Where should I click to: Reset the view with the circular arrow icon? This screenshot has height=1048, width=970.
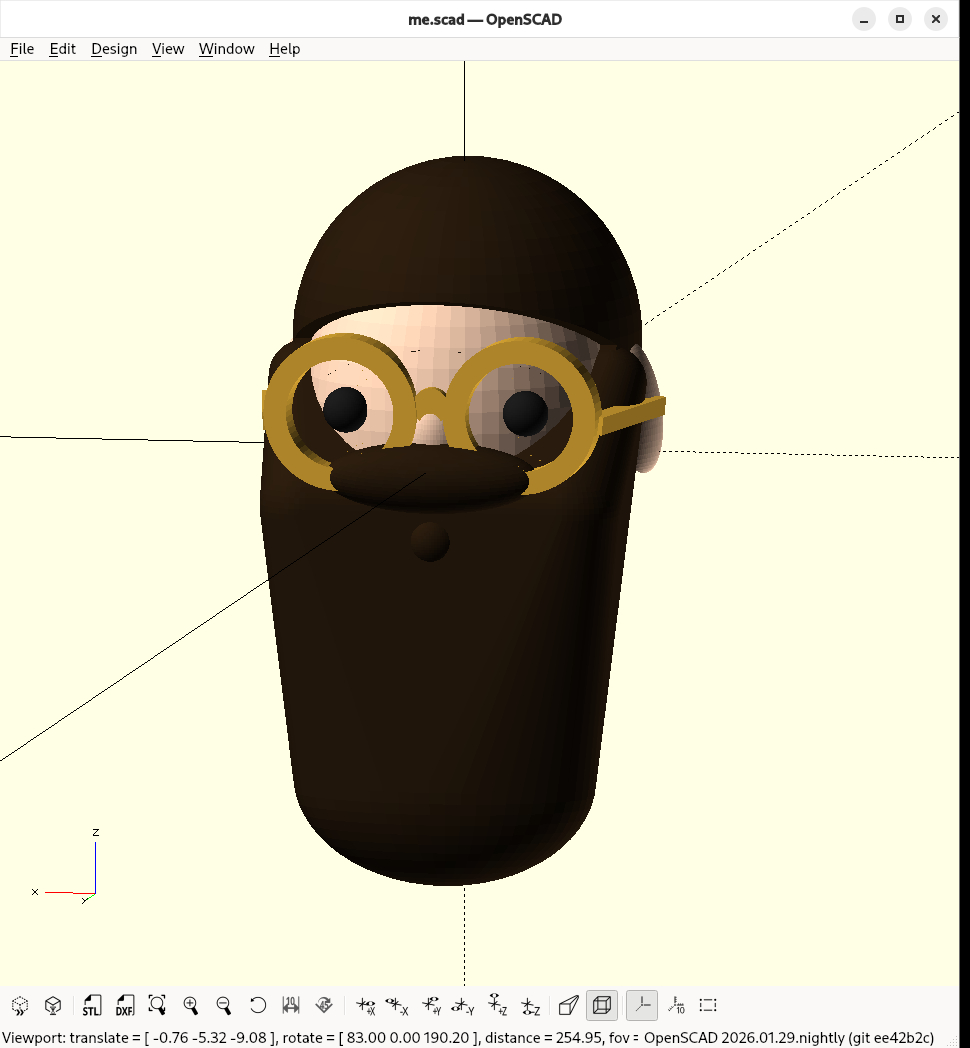point(258,1005)
